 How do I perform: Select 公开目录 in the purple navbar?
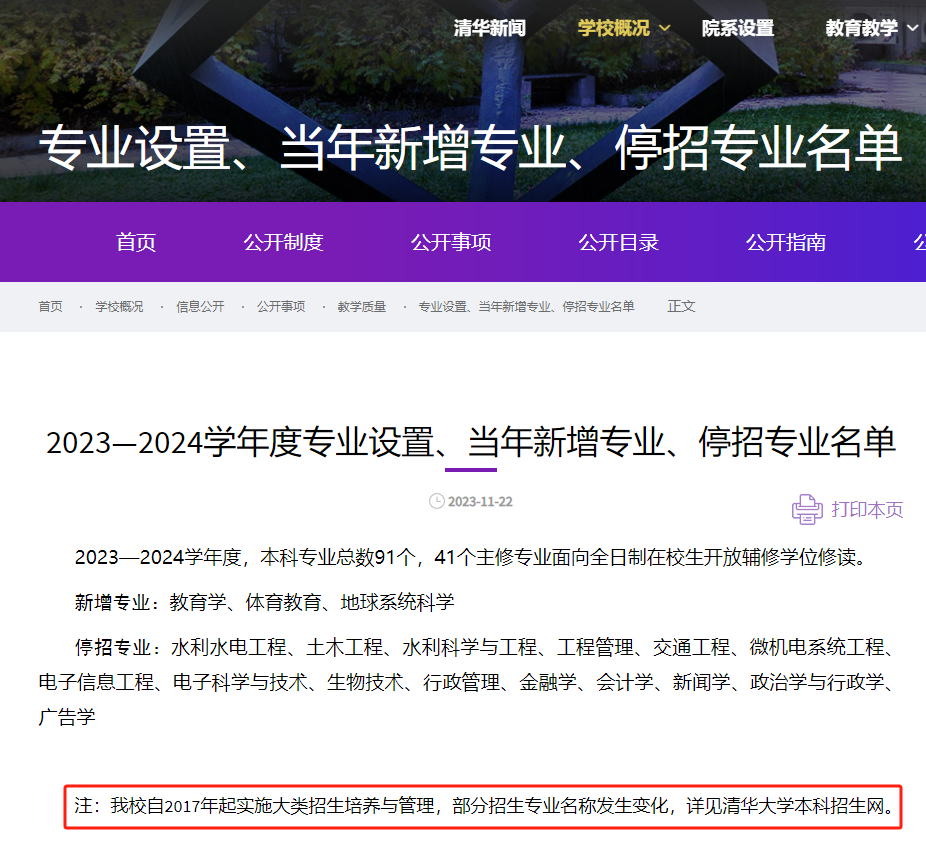point(618,242)
